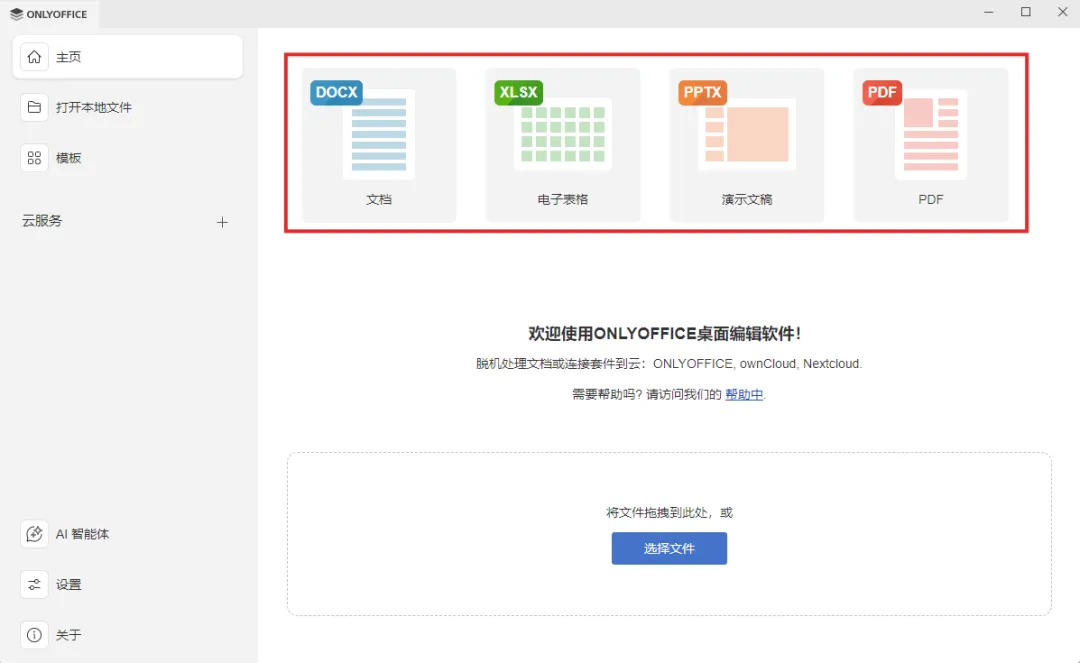Click the 模板 templates grid icon

coord(34,158)
